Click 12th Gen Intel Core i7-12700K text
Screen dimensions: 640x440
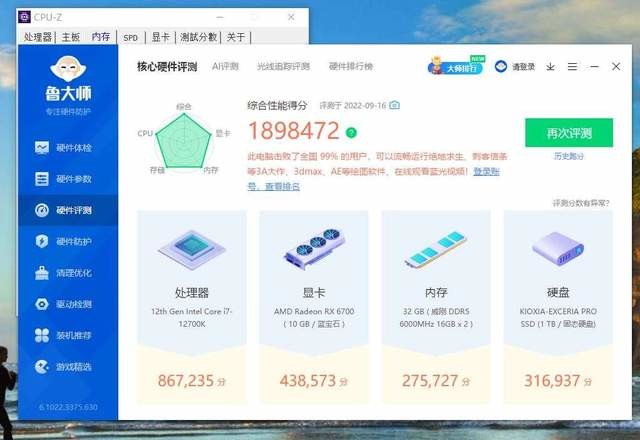point(192,318)
